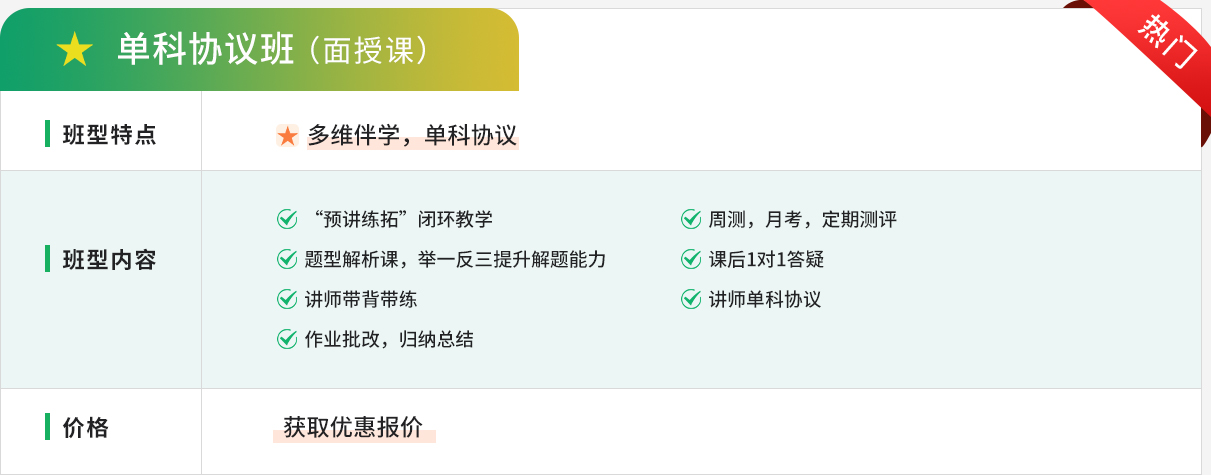Image resolution: width=1211 pixels, height=475 pixels.
Task: Click the highlighted text 多维伴学，单科协议
Action: point(412,136)
